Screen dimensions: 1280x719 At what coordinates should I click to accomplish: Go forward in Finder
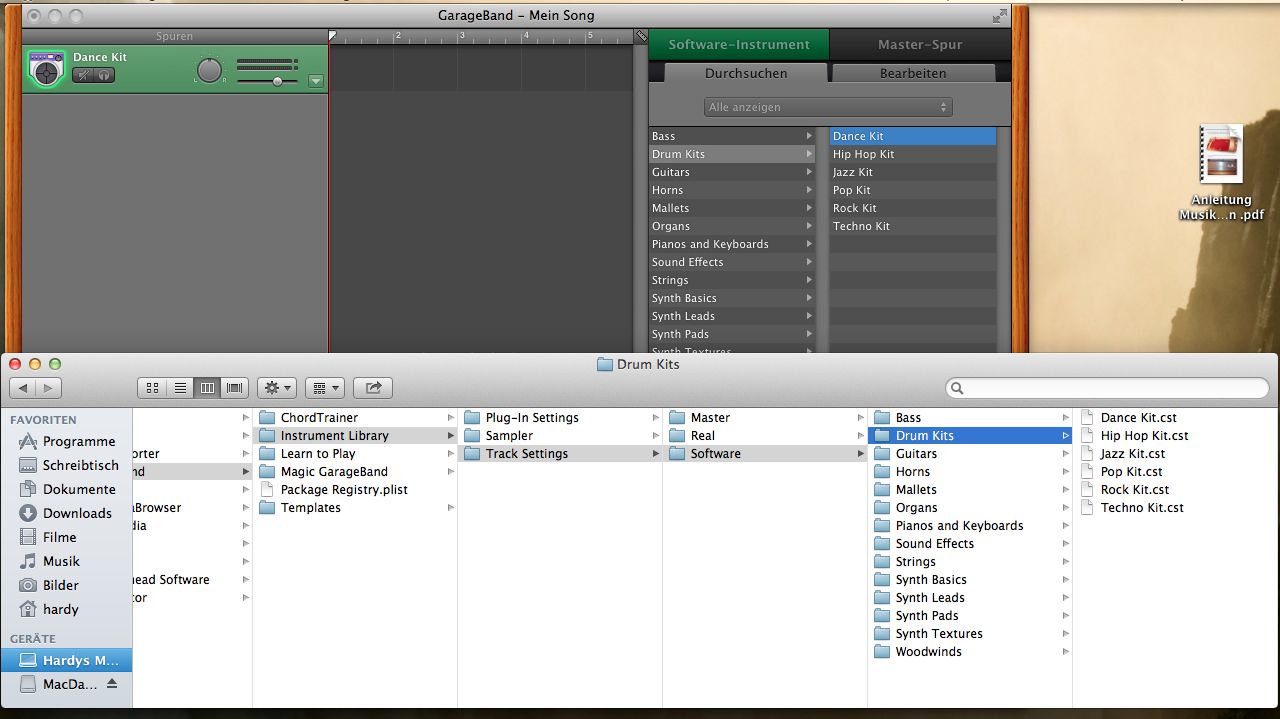(x=48, y=388)
